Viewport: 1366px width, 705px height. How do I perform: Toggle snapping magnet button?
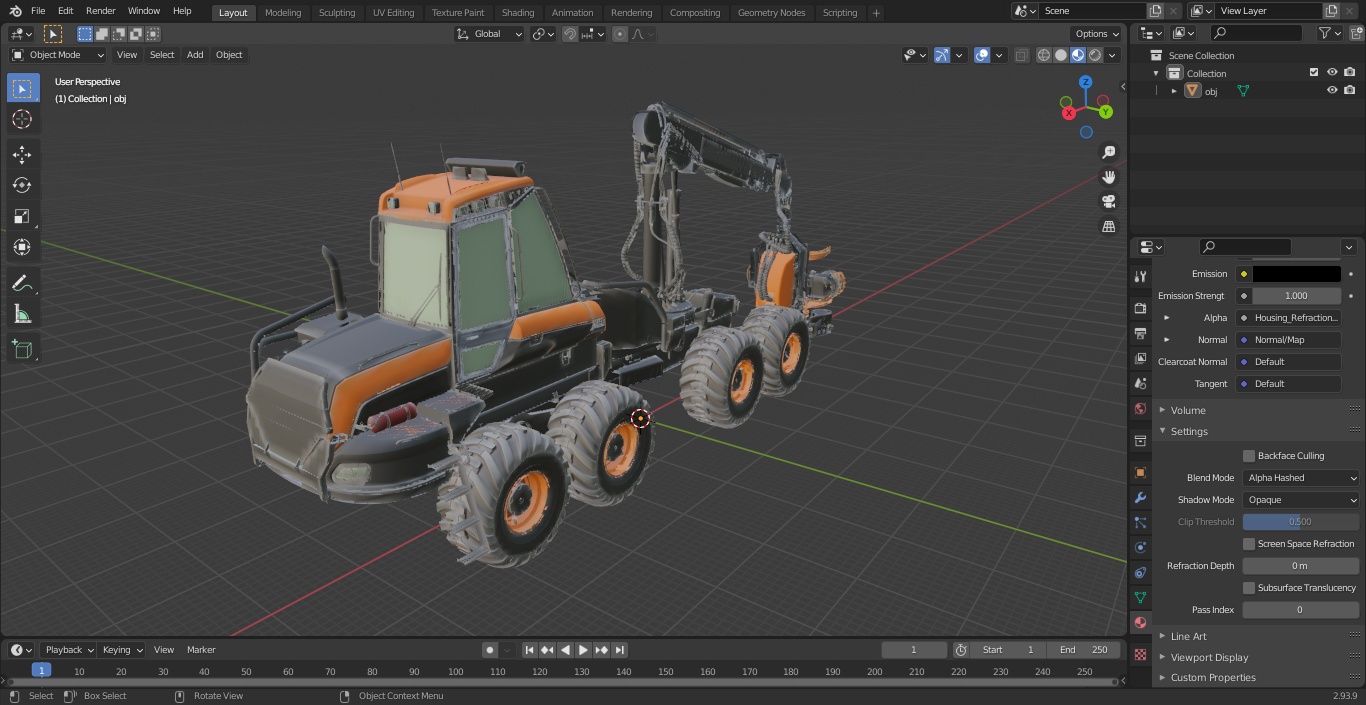coord(570,34)
